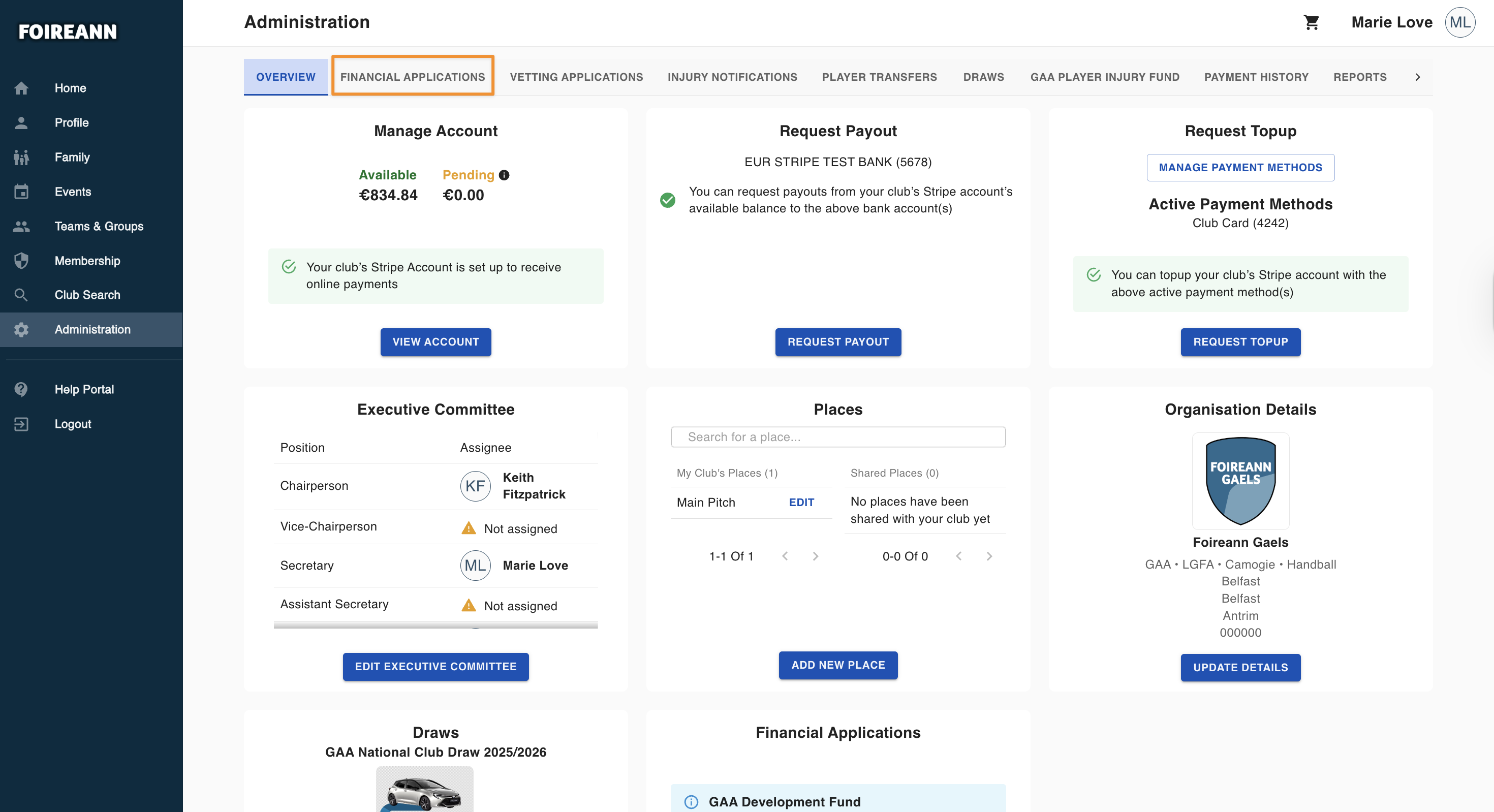Click the Home house icon in sidebar
The height and width of the screenshot is (812, 1494).
[x=21, y=88]
